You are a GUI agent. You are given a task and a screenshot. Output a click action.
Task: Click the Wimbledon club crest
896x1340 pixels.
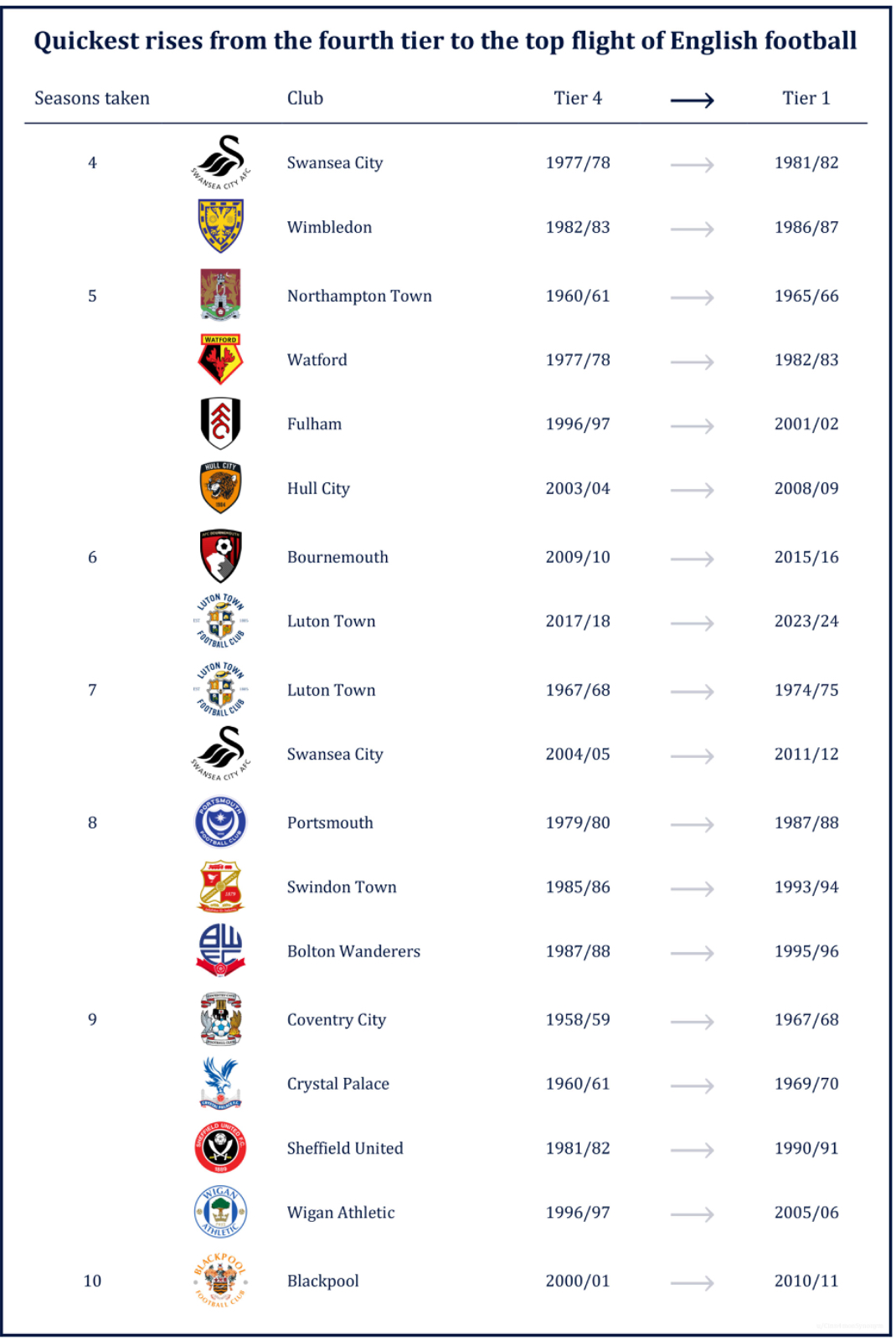point(220,226)
